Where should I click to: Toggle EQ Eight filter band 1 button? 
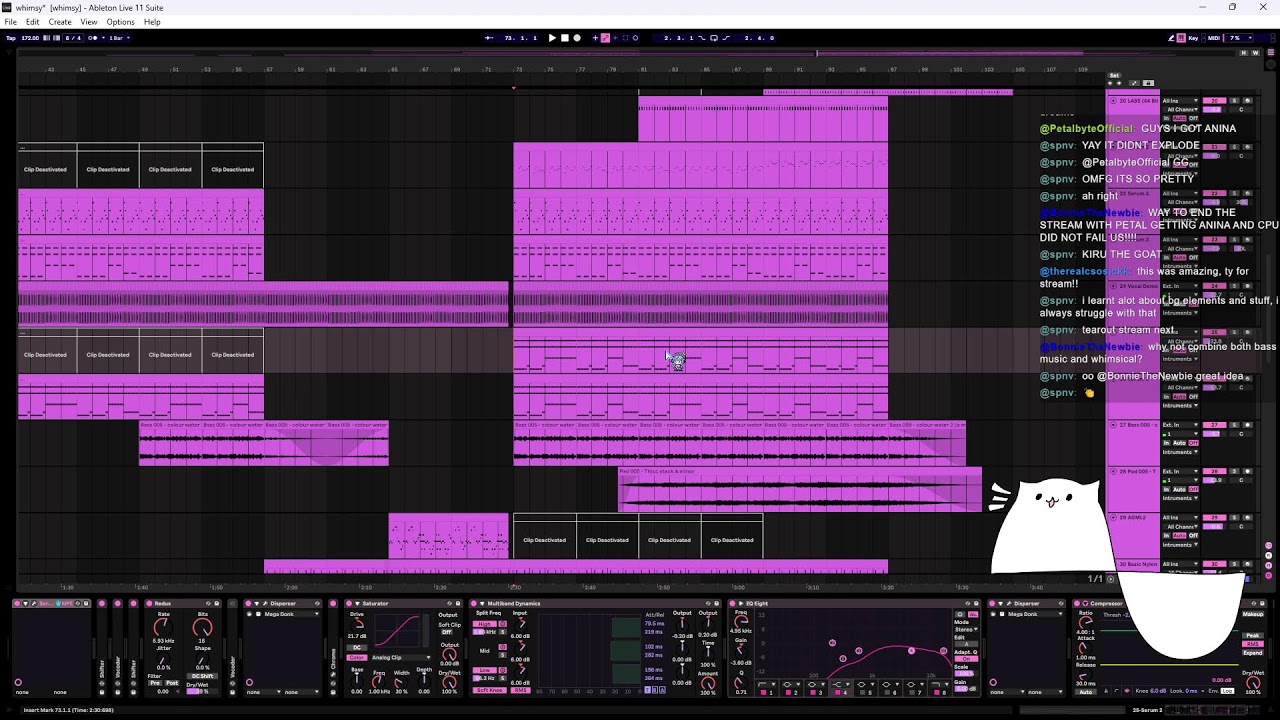[763, 692]
